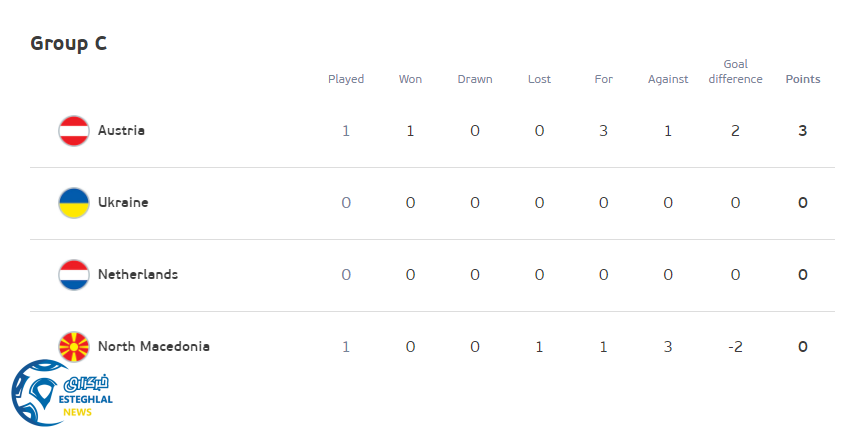Click the Drawn column header

click(x=475, y=79)
